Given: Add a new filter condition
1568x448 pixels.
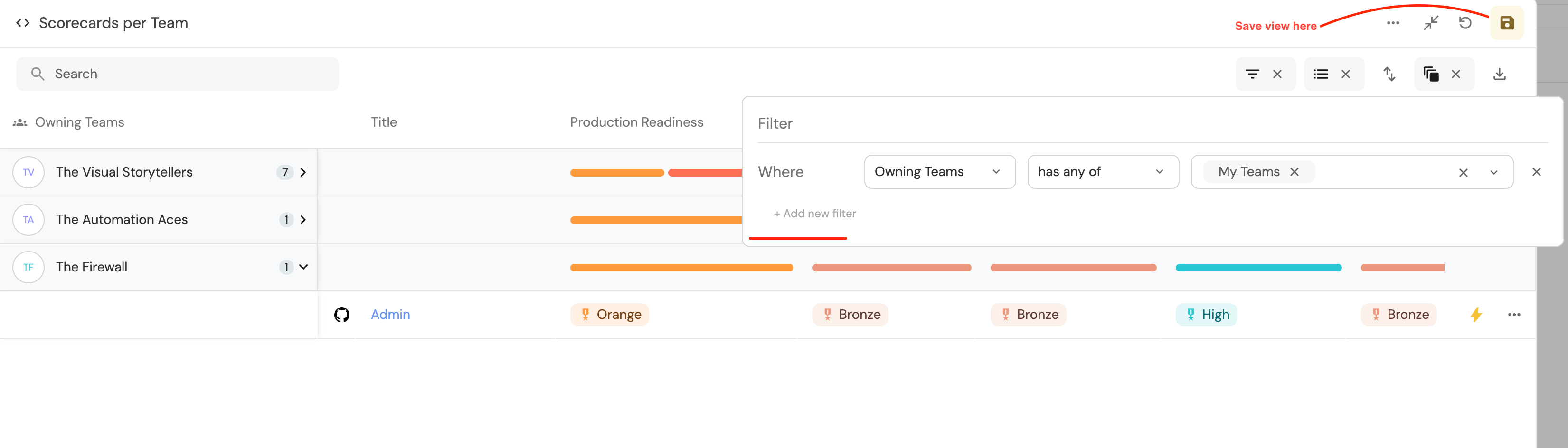Looking at the screenshot, I should point(815,213).
